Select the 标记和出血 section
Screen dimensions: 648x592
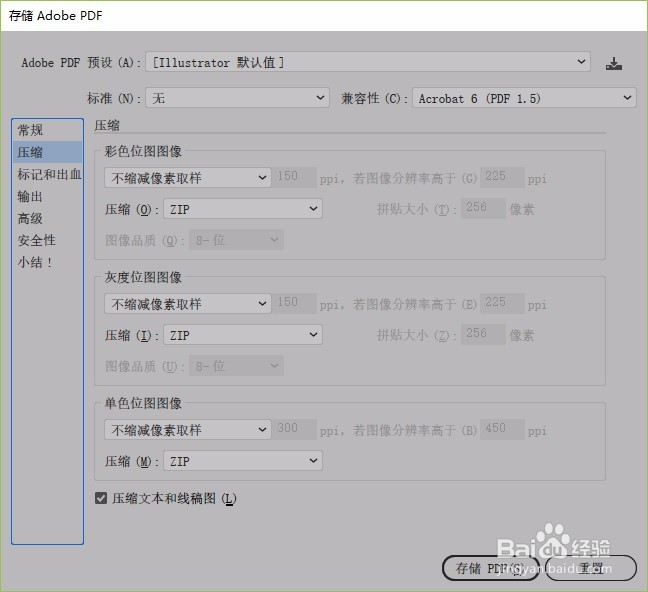(47, 174)
